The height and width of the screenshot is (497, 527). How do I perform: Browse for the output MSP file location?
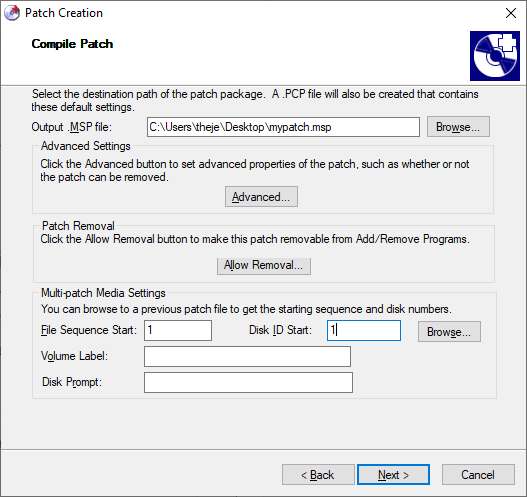point(458,127)
